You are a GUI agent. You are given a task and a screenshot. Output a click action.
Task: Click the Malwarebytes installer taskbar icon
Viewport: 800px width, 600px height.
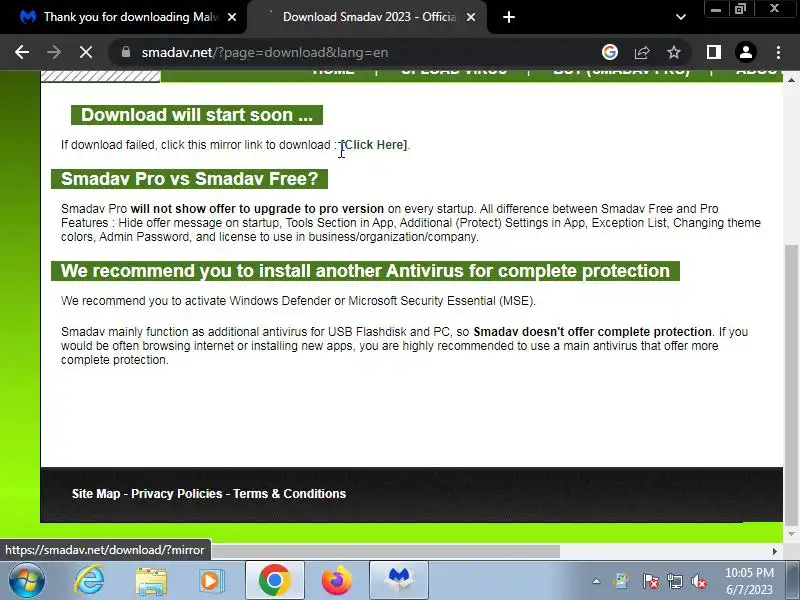pos(399,580)
